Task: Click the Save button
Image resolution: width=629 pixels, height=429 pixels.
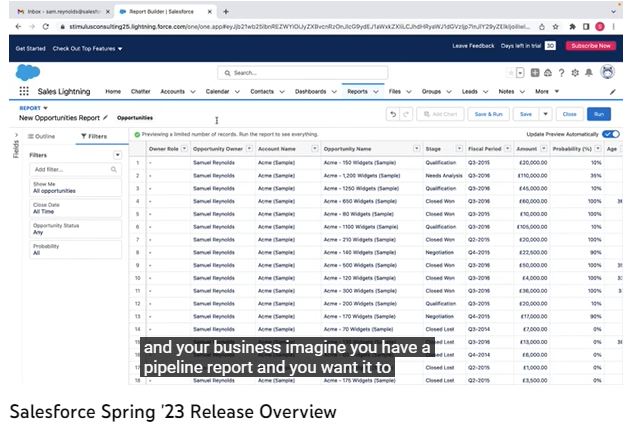Action: 526,114
